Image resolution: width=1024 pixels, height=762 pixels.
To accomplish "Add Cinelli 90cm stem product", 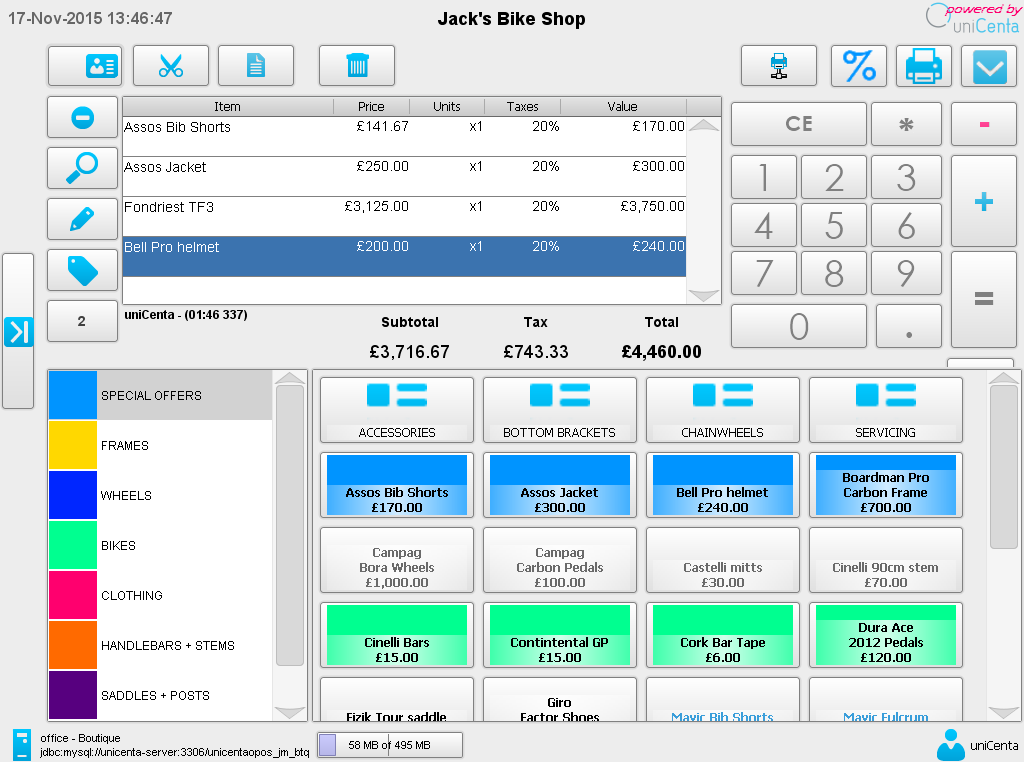I will [x=886, y=560].
